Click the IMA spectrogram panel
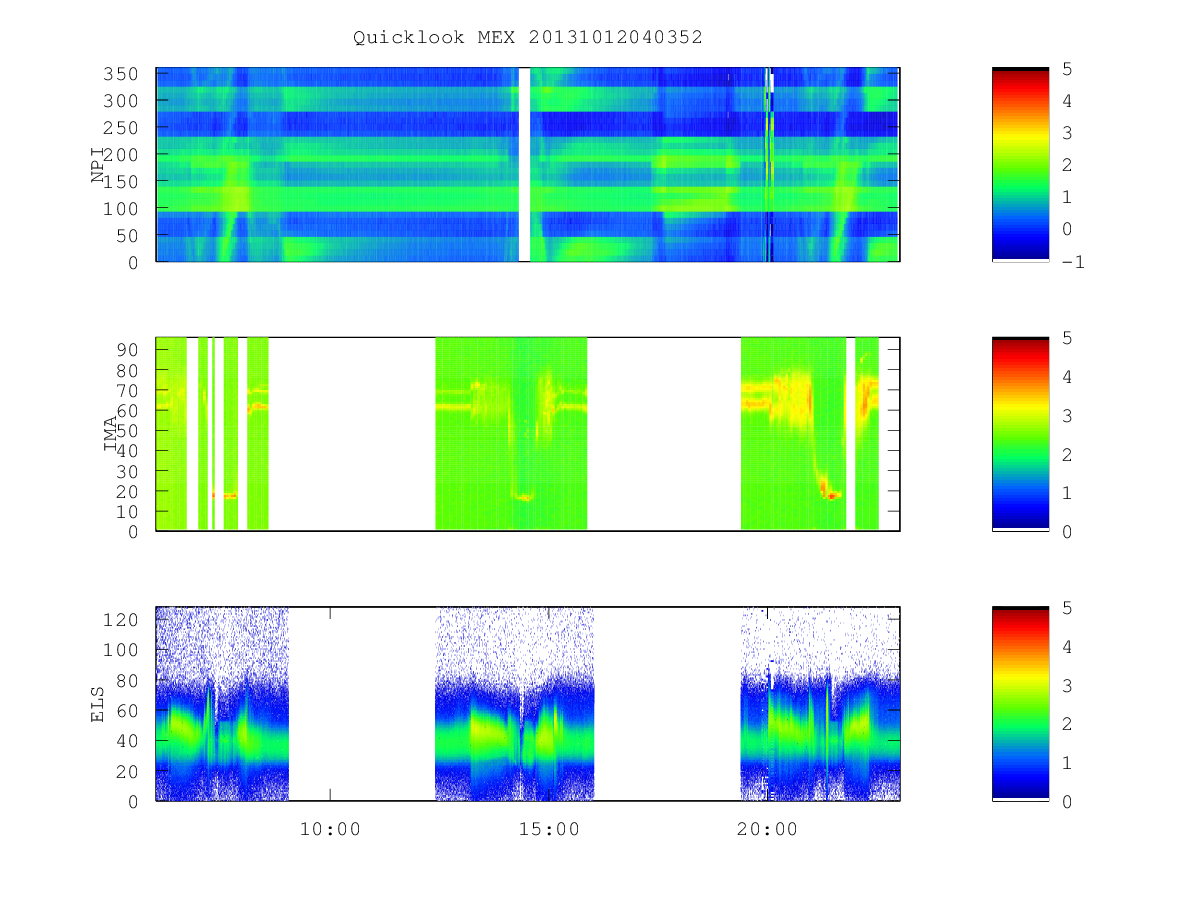Image resolution: width=1200 pixels, height=900 pixels. (x=528, y=434)
